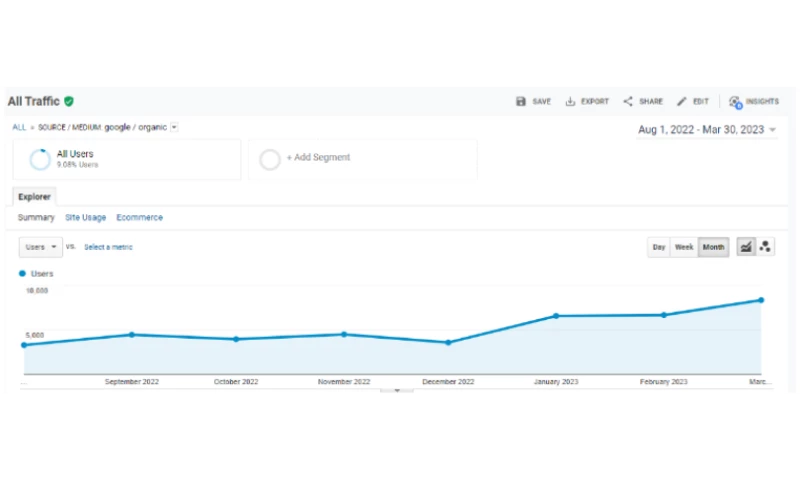Click the January 2023 data point

[x=556, y=316]
